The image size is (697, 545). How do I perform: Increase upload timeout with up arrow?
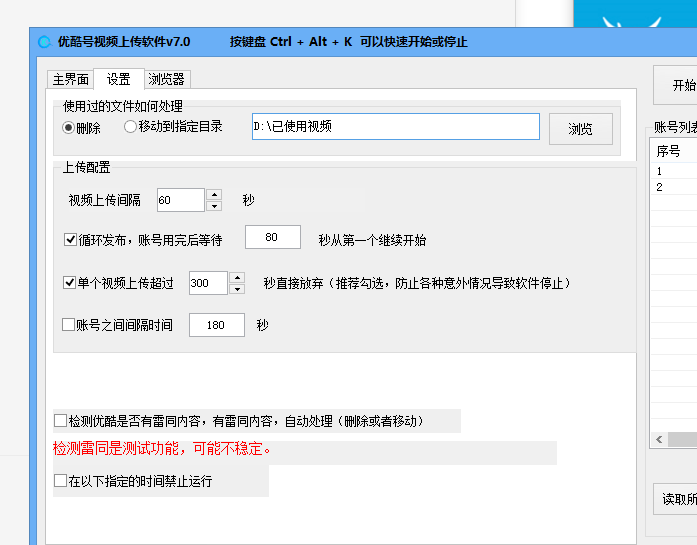tap(237, 278)
